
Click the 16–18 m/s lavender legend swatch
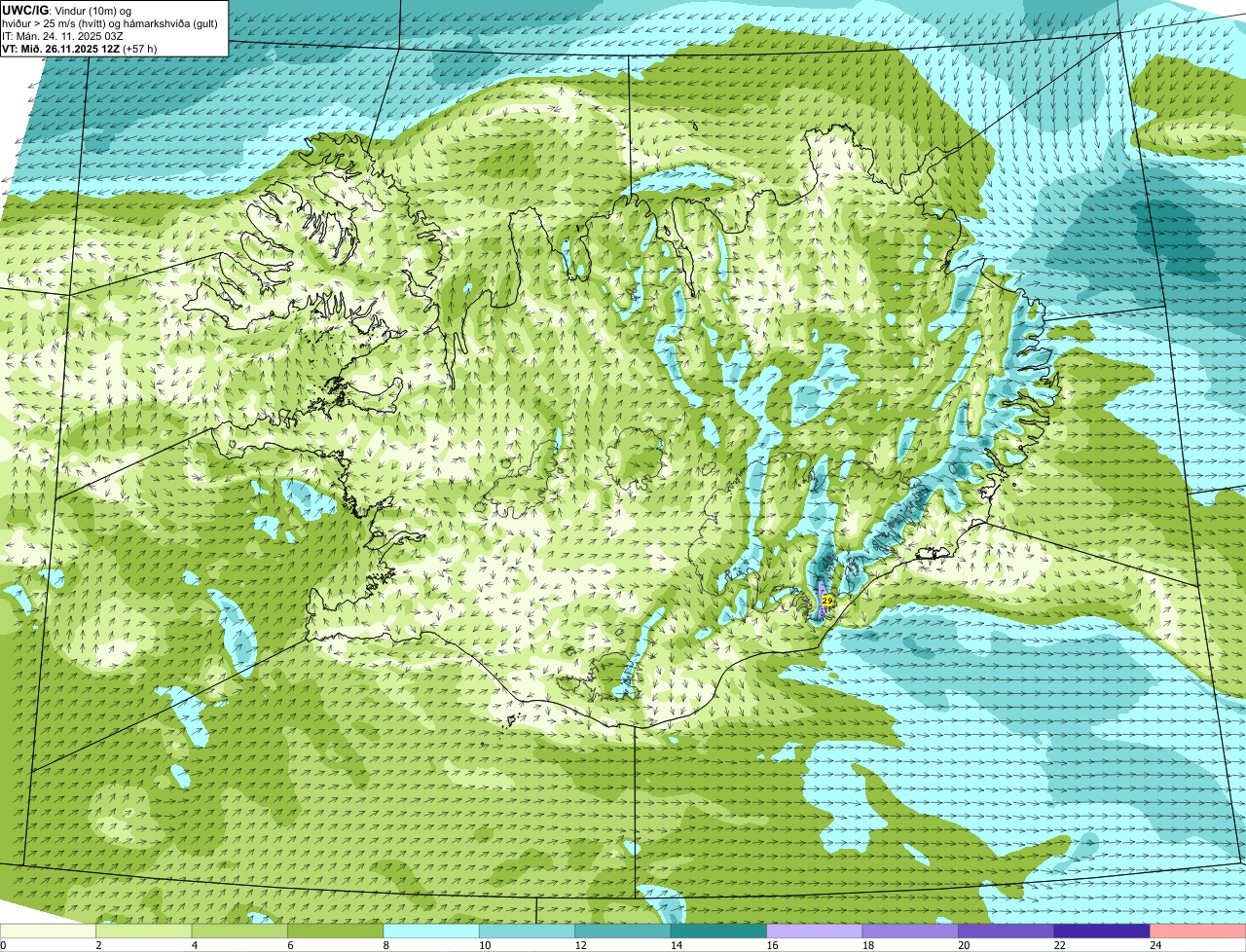[815, 931]
